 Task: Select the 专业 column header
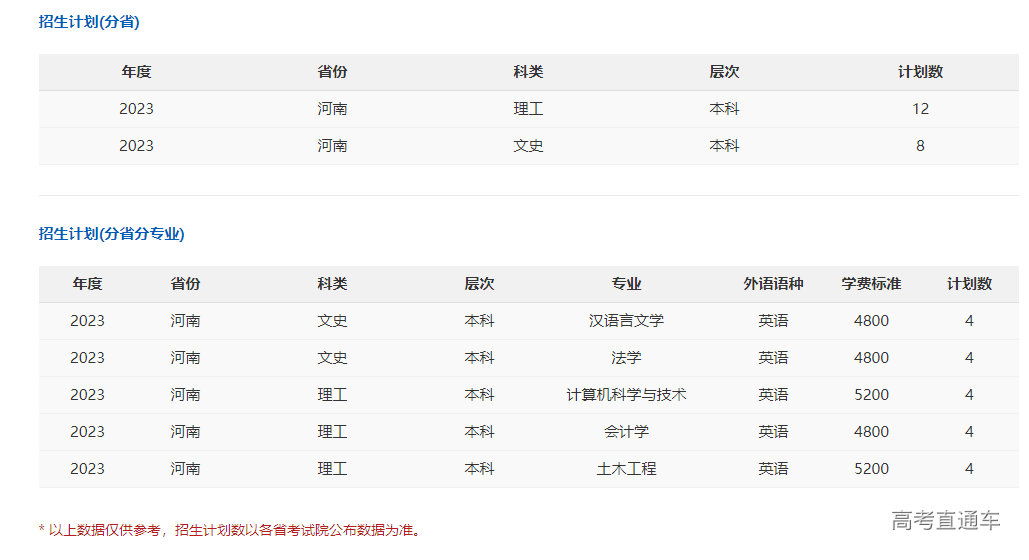626,284
